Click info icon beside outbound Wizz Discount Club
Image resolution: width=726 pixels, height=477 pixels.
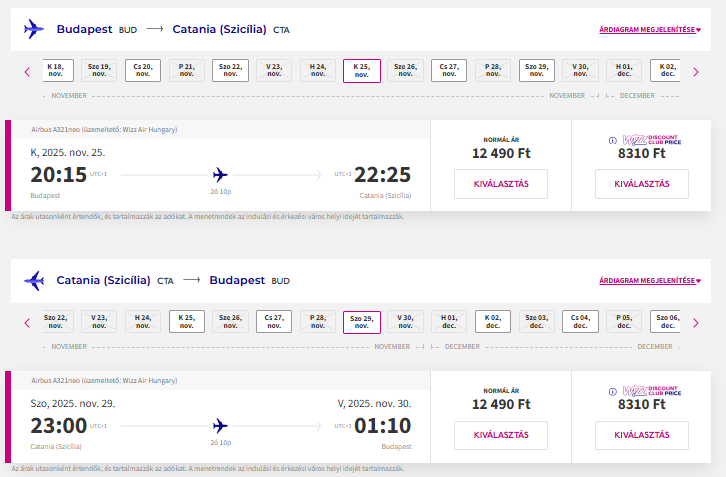pos(612,141)
